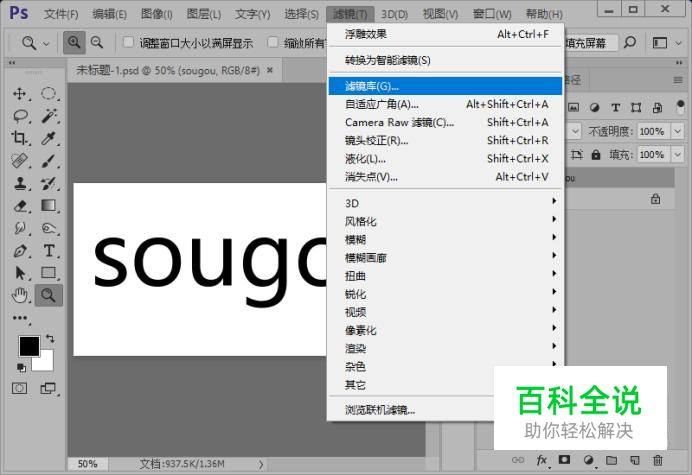Select the Eyedropper tool
692x475 pixels.
point(48,139)
